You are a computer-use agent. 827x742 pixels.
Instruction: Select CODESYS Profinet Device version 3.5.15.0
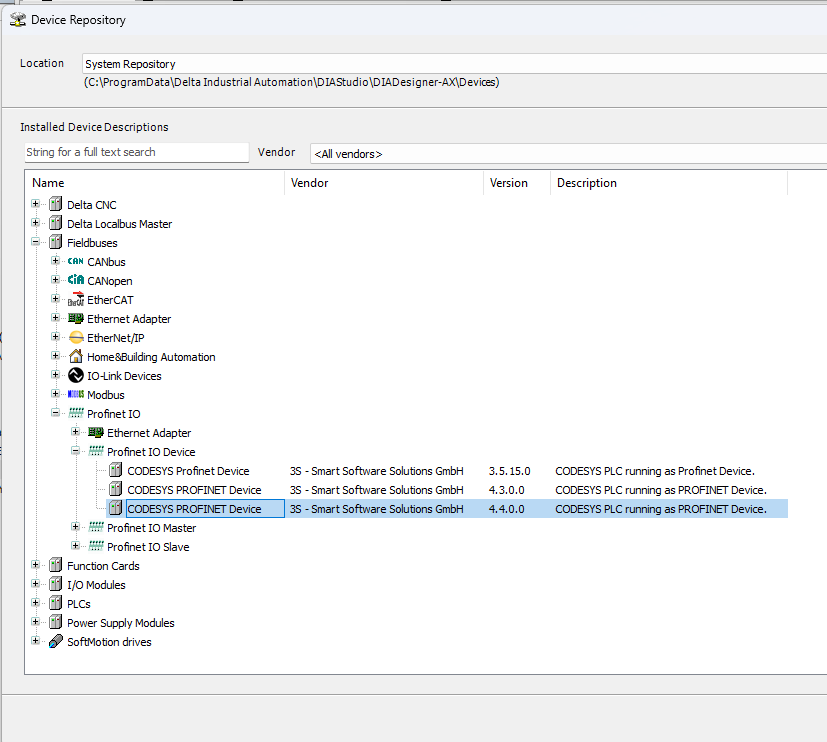(x=188, y=471)
